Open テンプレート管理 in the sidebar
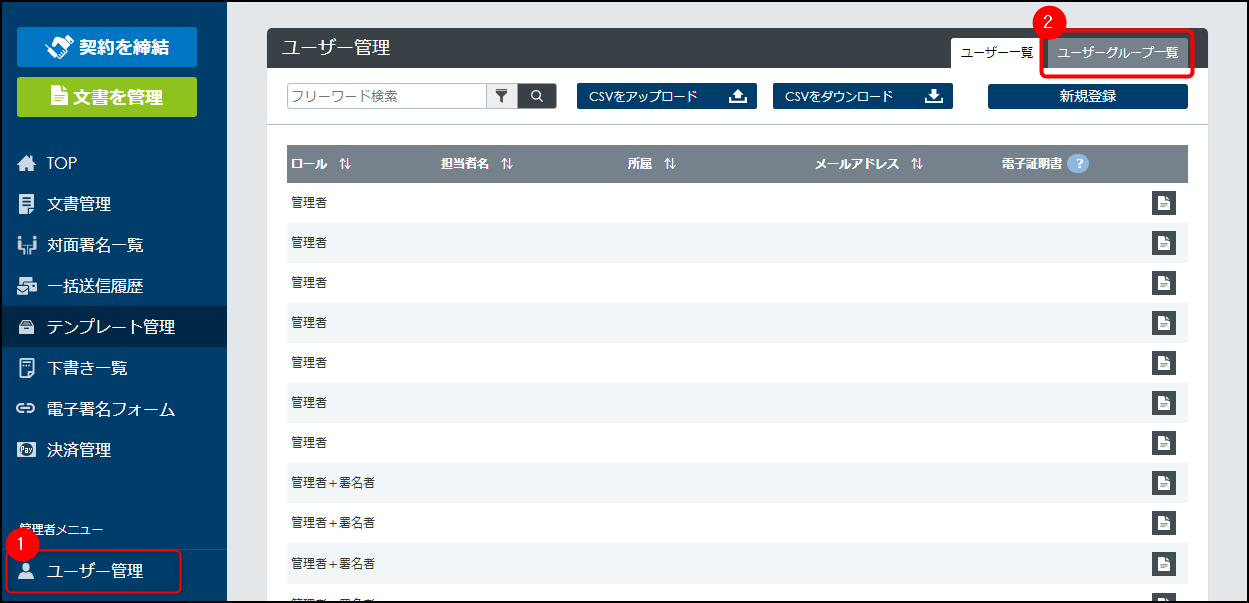1249x603 pixels. point(110,327)
